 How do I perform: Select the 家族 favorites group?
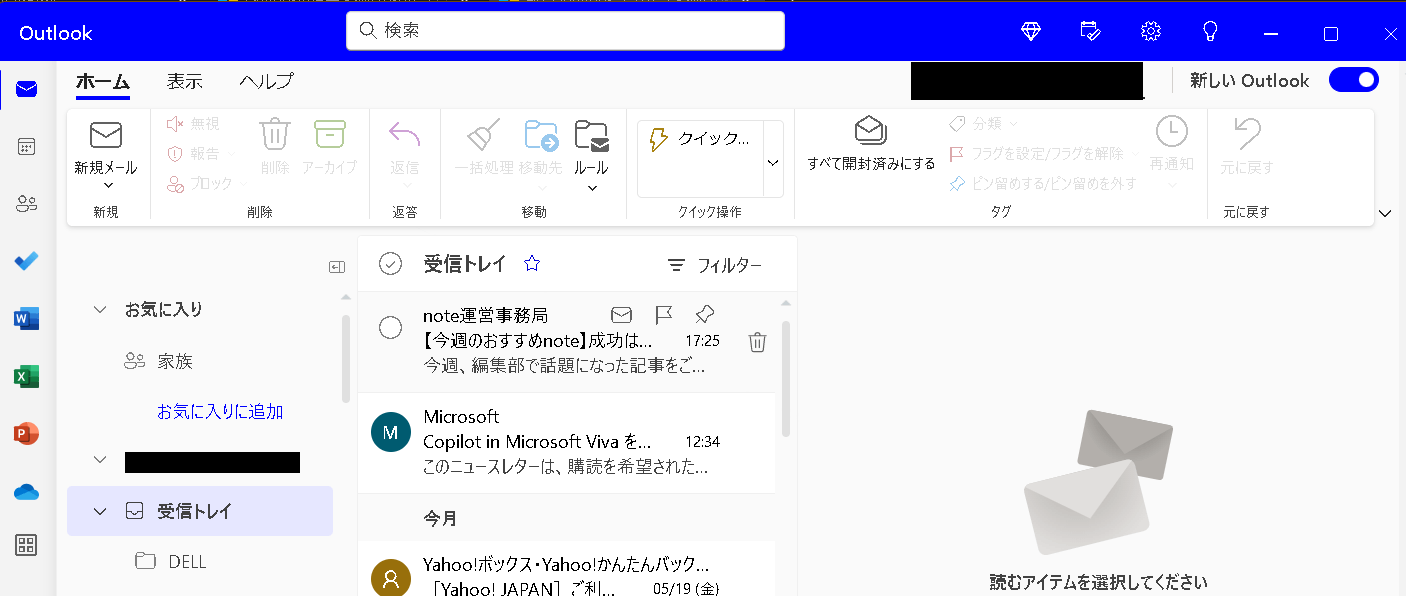[175, 362]
